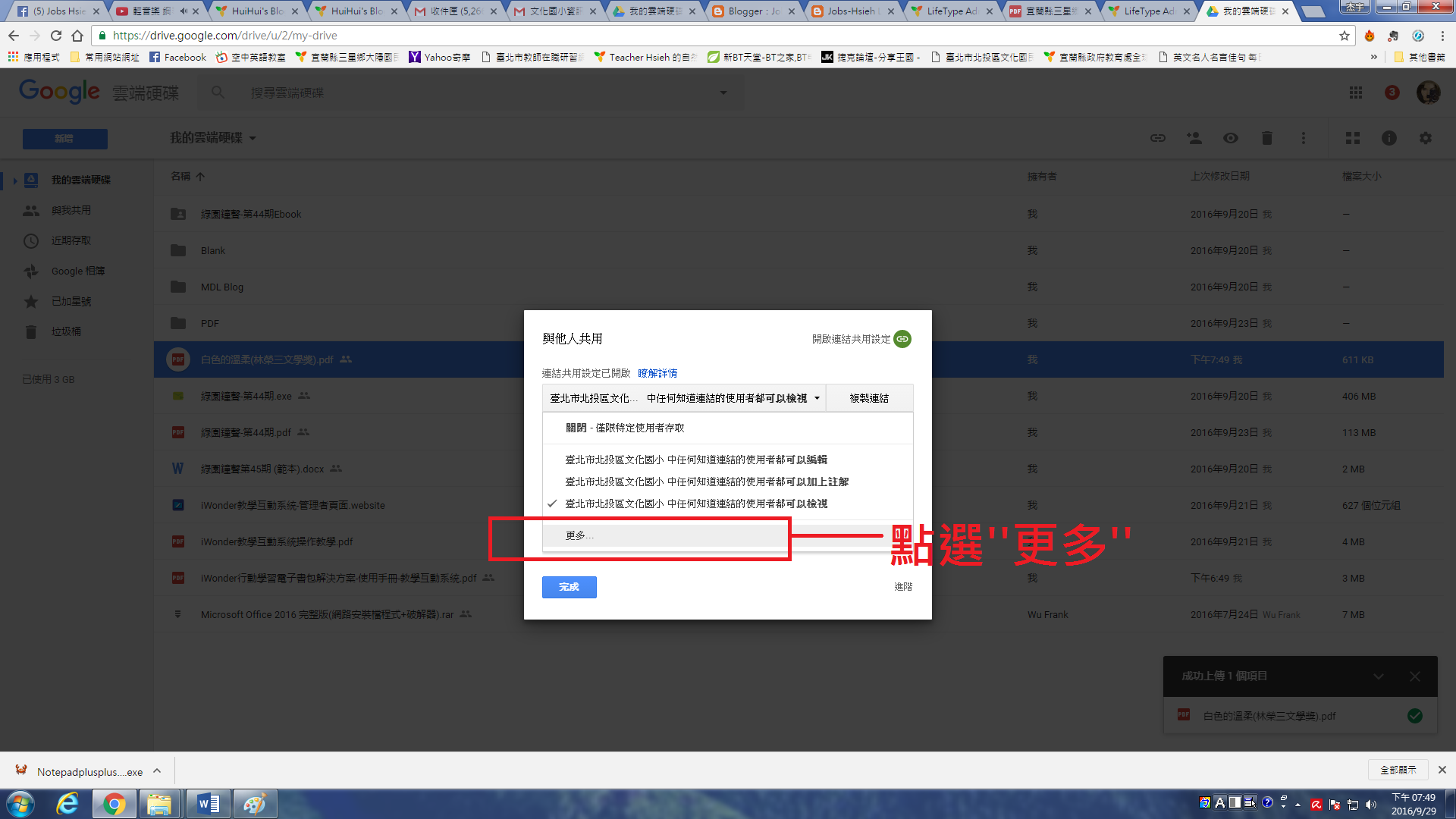
Task: Click the browser home icon
Action: click(x=77, y=36)
